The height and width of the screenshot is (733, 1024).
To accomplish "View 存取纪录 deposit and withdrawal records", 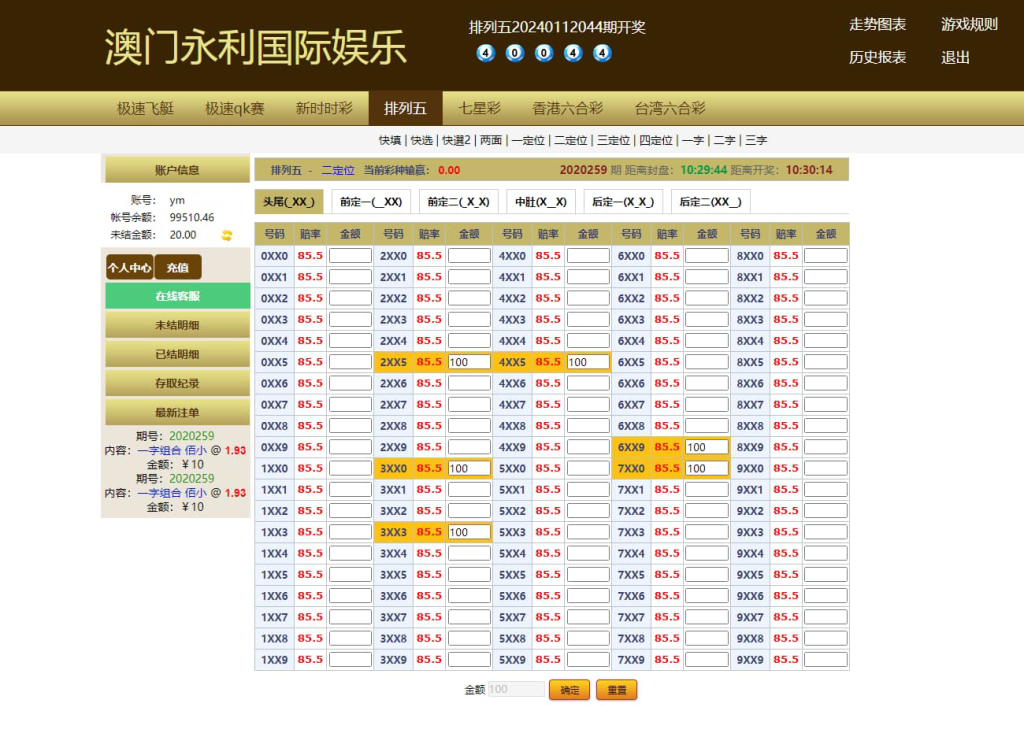I will (176, 382).
